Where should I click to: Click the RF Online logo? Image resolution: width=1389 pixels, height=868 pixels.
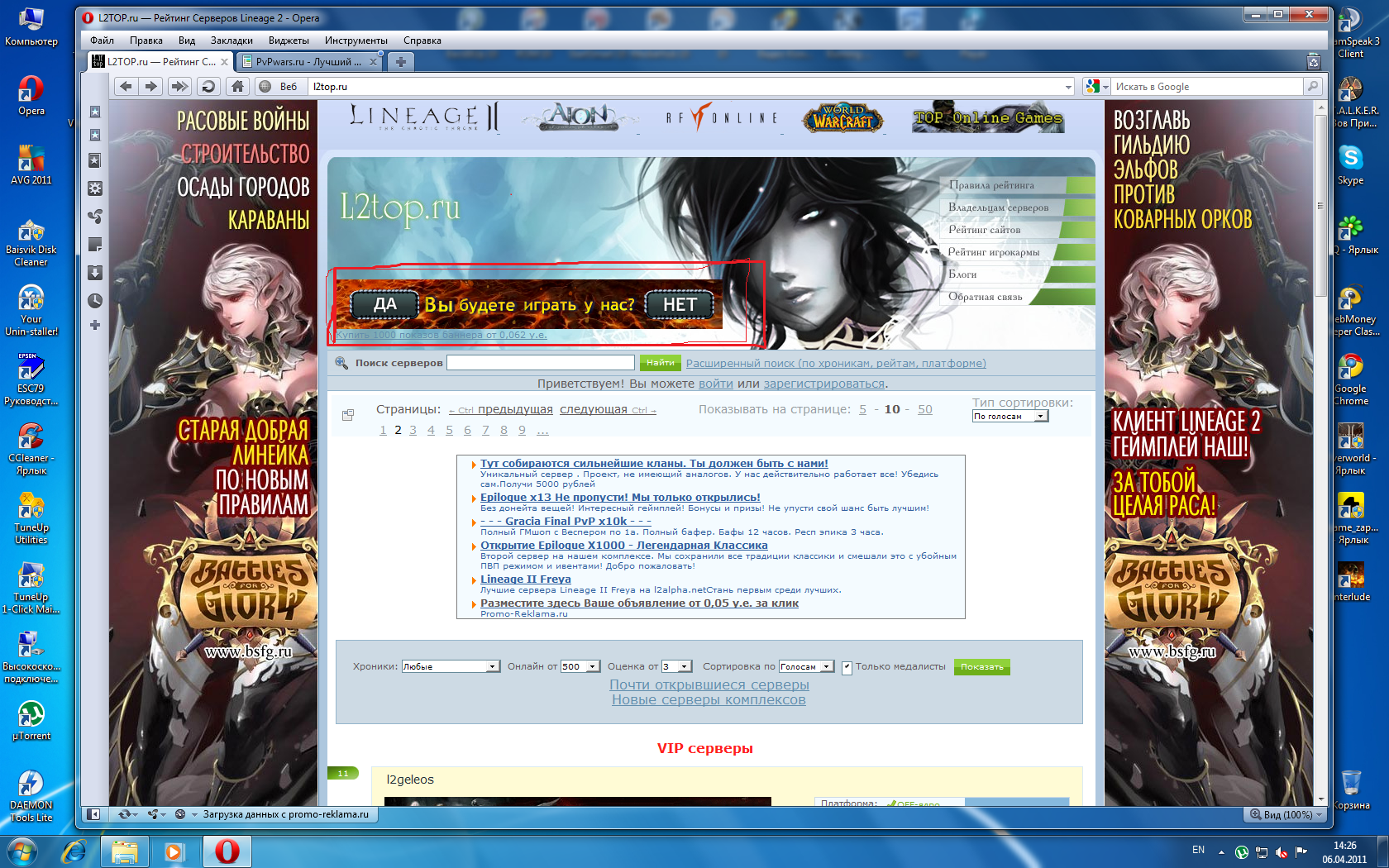723,117
